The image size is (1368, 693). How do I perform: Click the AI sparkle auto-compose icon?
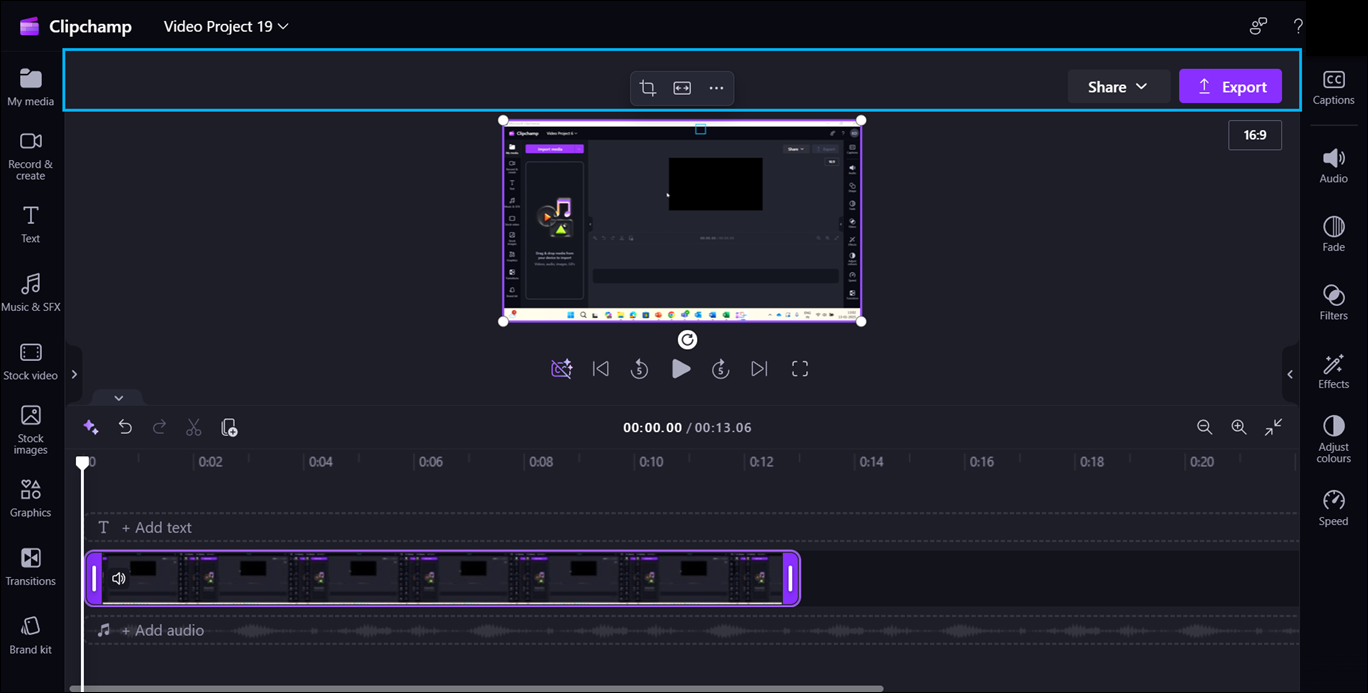[x=90, y=427]
